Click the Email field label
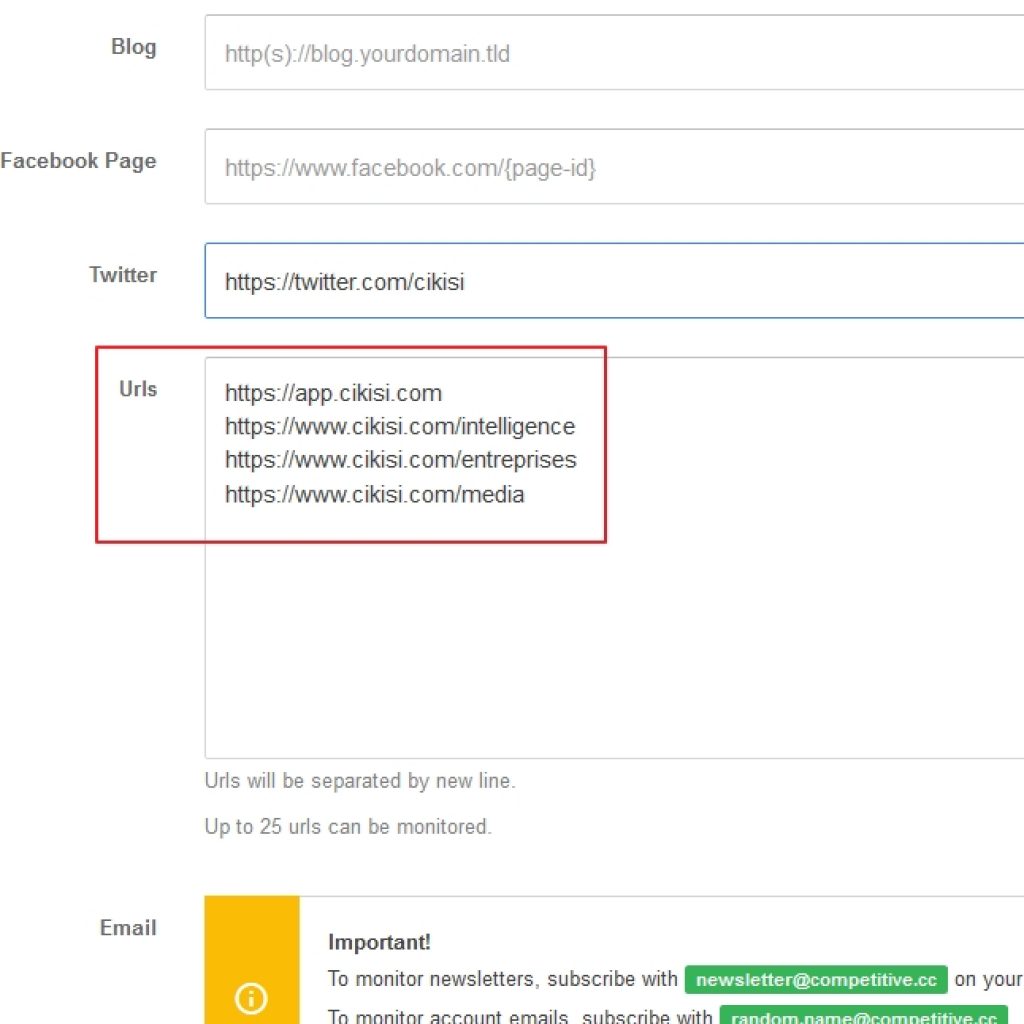The width and height of the screenshot is (1024, 1024). coord(128,927)
